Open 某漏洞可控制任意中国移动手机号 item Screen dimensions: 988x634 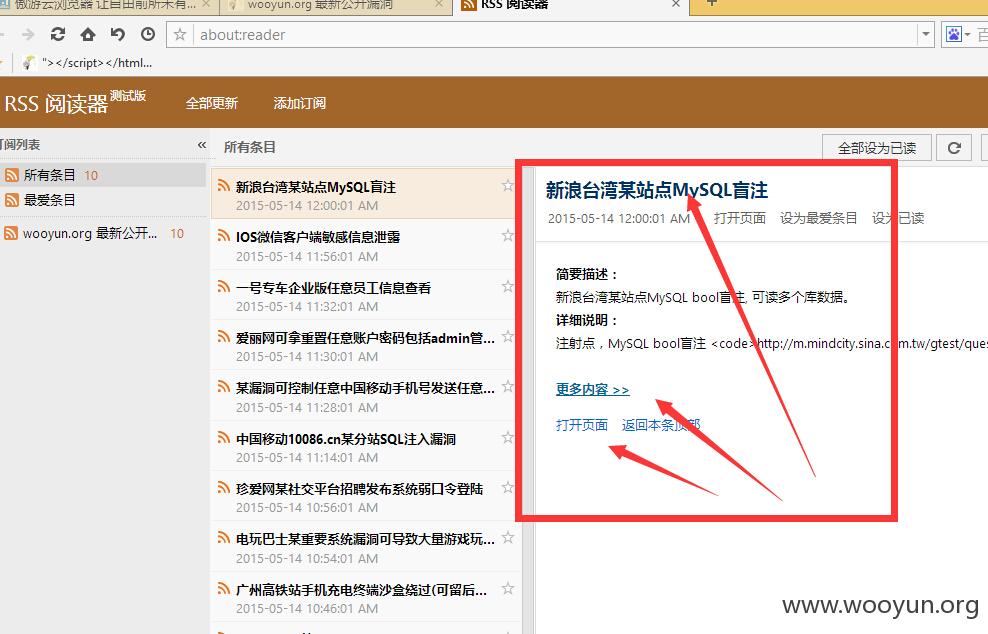click(x=365, y=396)
